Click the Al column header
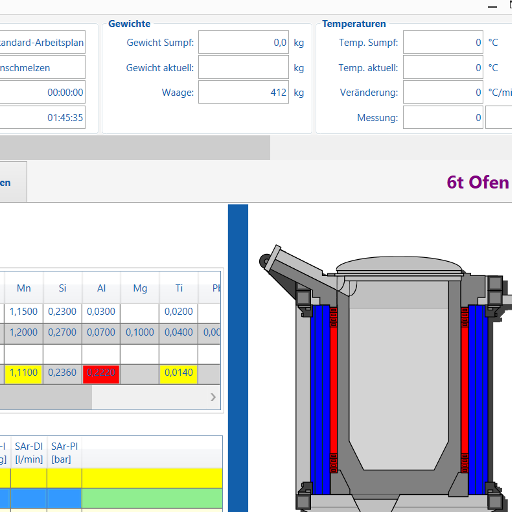The height and width of the screenshot is (512, 512). pos(101,288)
